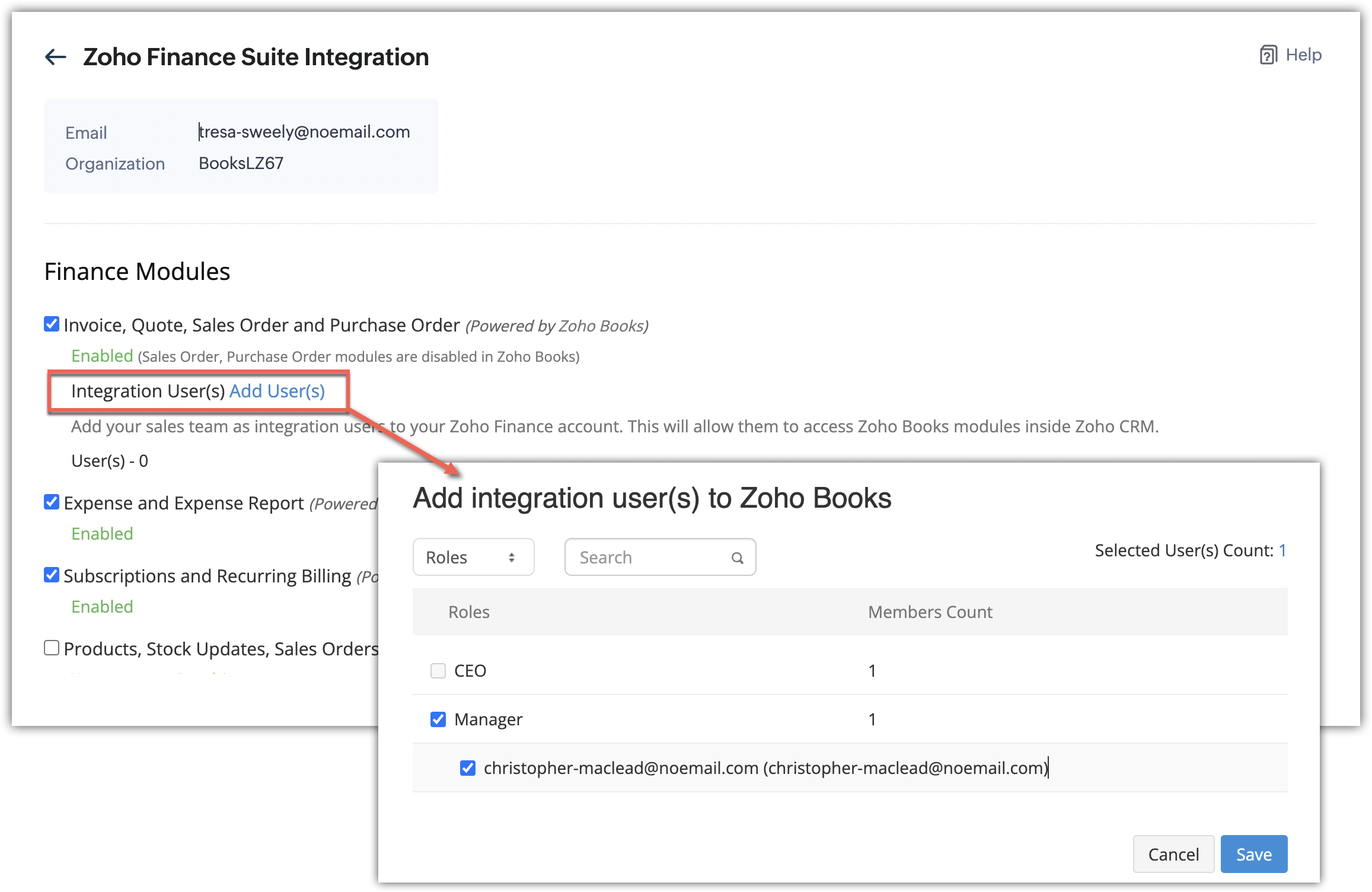Click the CEO role row label
Viewport: 1372px width, 892px height.
click(x=470, y=671)
